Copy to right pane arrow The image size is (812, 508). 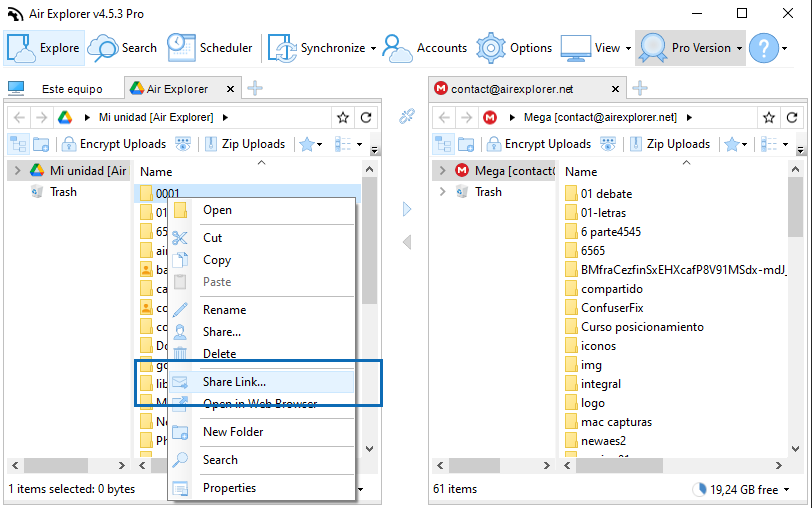click(407, 209)
